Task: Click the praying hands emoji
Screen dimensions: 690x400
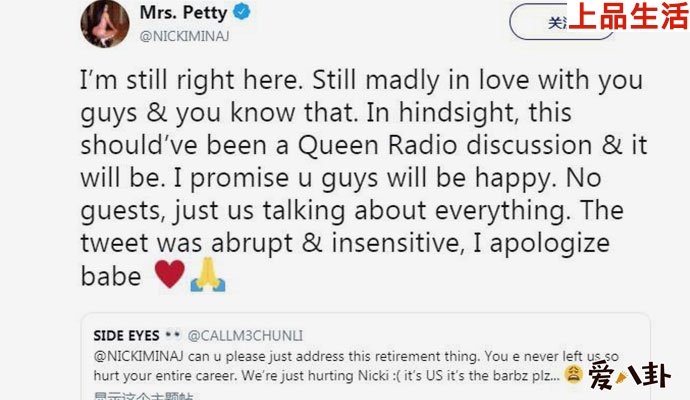Action: pyautogui.click(x=208, y=275)
